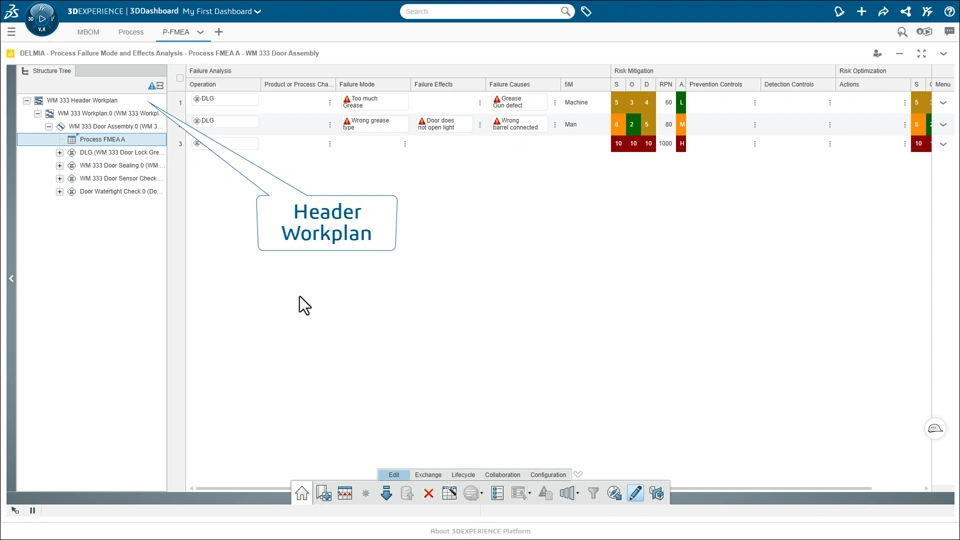The width and height of the screenshot is (960, 540).
Task: Click the triangle with document icon
Action: tap(545, 493)
